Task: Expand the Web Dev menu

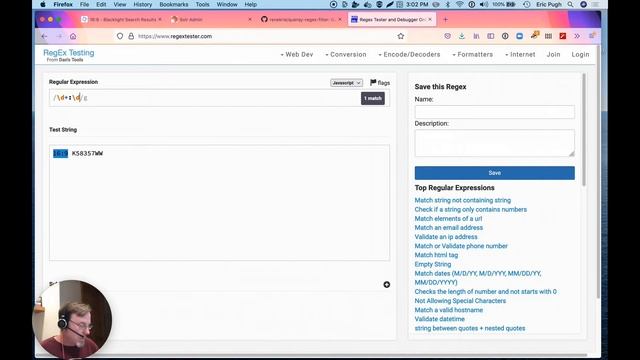Action: pos(297,54)
